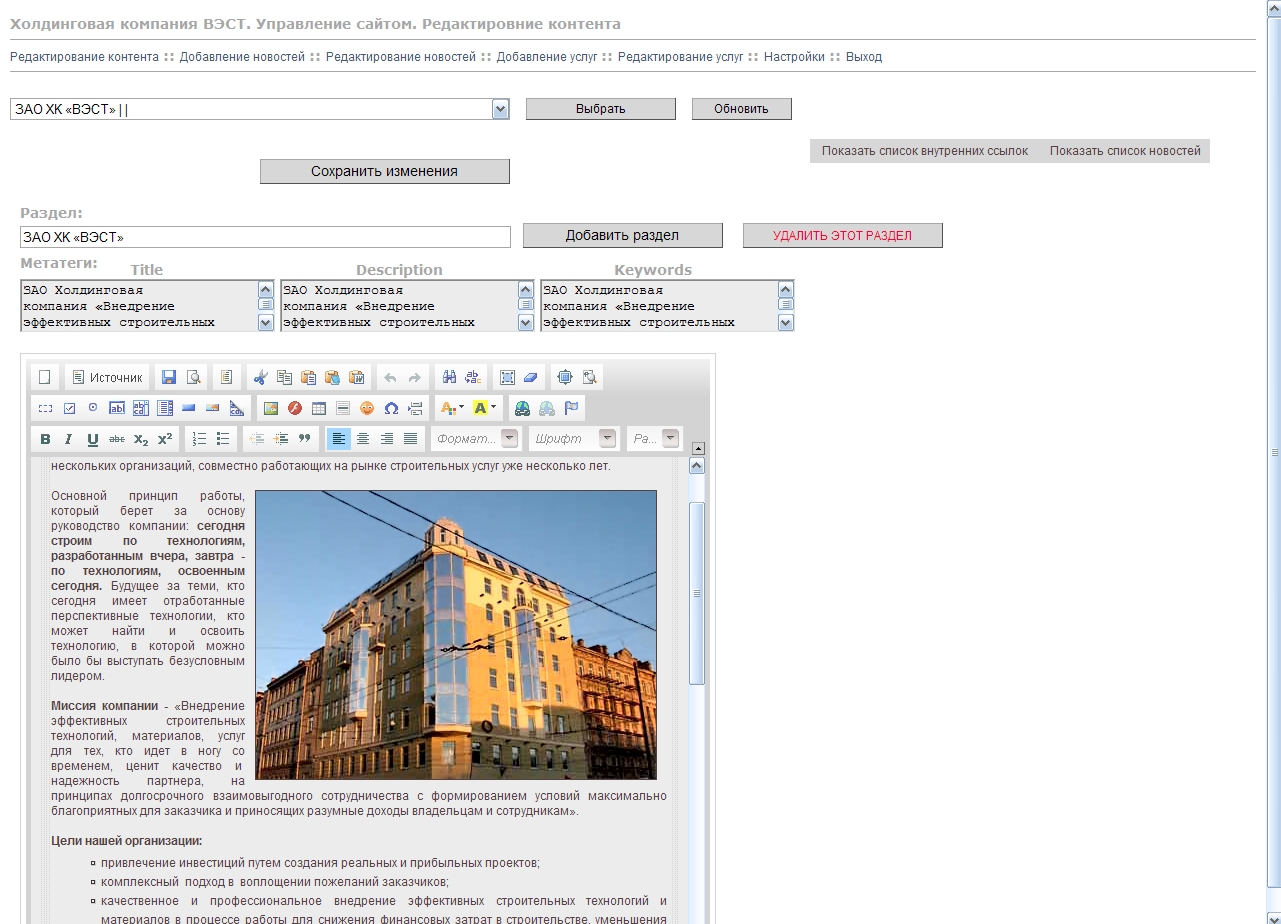Click the cut scissors icon
This screenshot has width=1281, height=924.
pyautogui.click(x=260, y=377)
